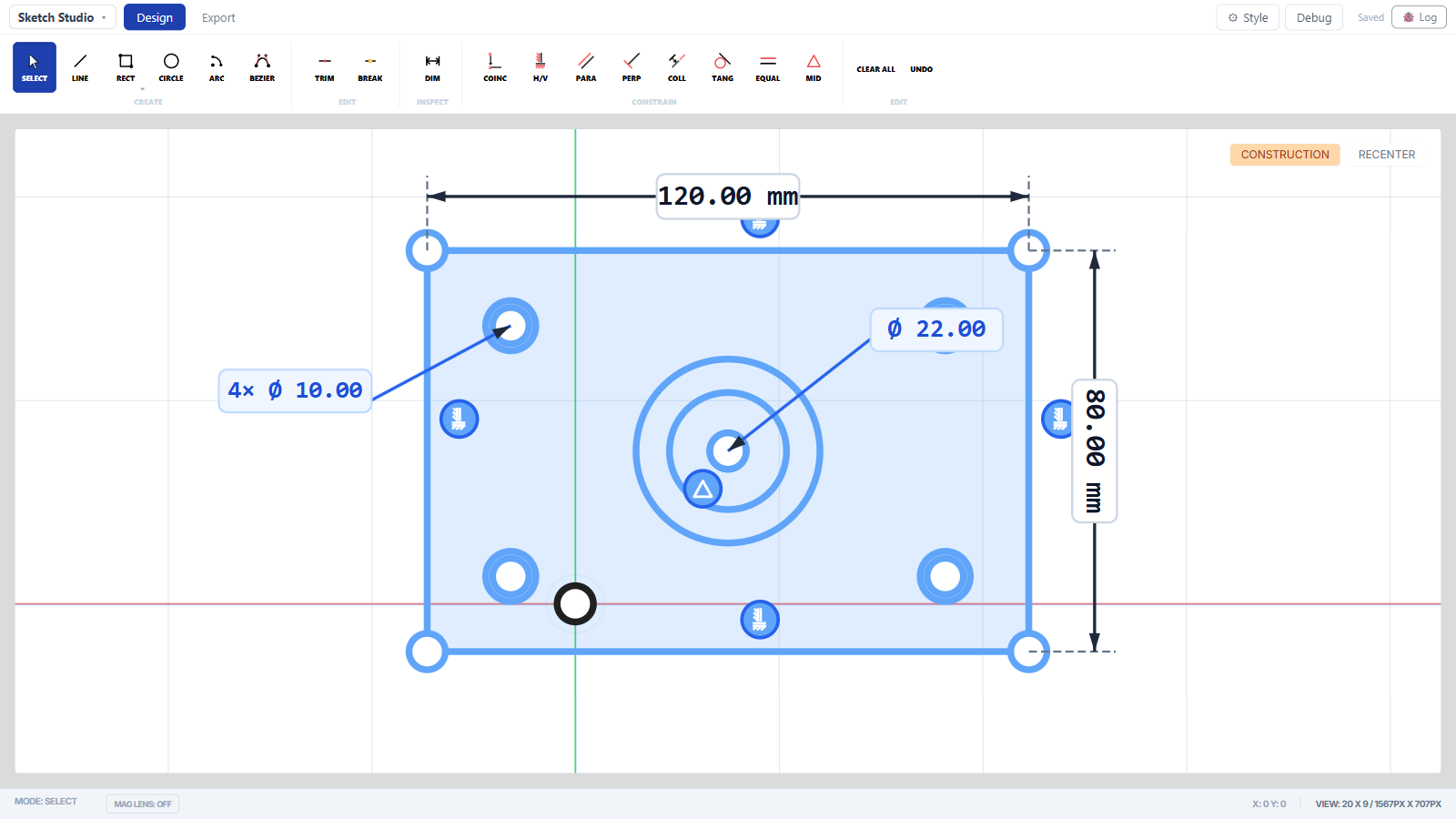Open the Log panel
1456x819 pixels.
pos(1419,17)
